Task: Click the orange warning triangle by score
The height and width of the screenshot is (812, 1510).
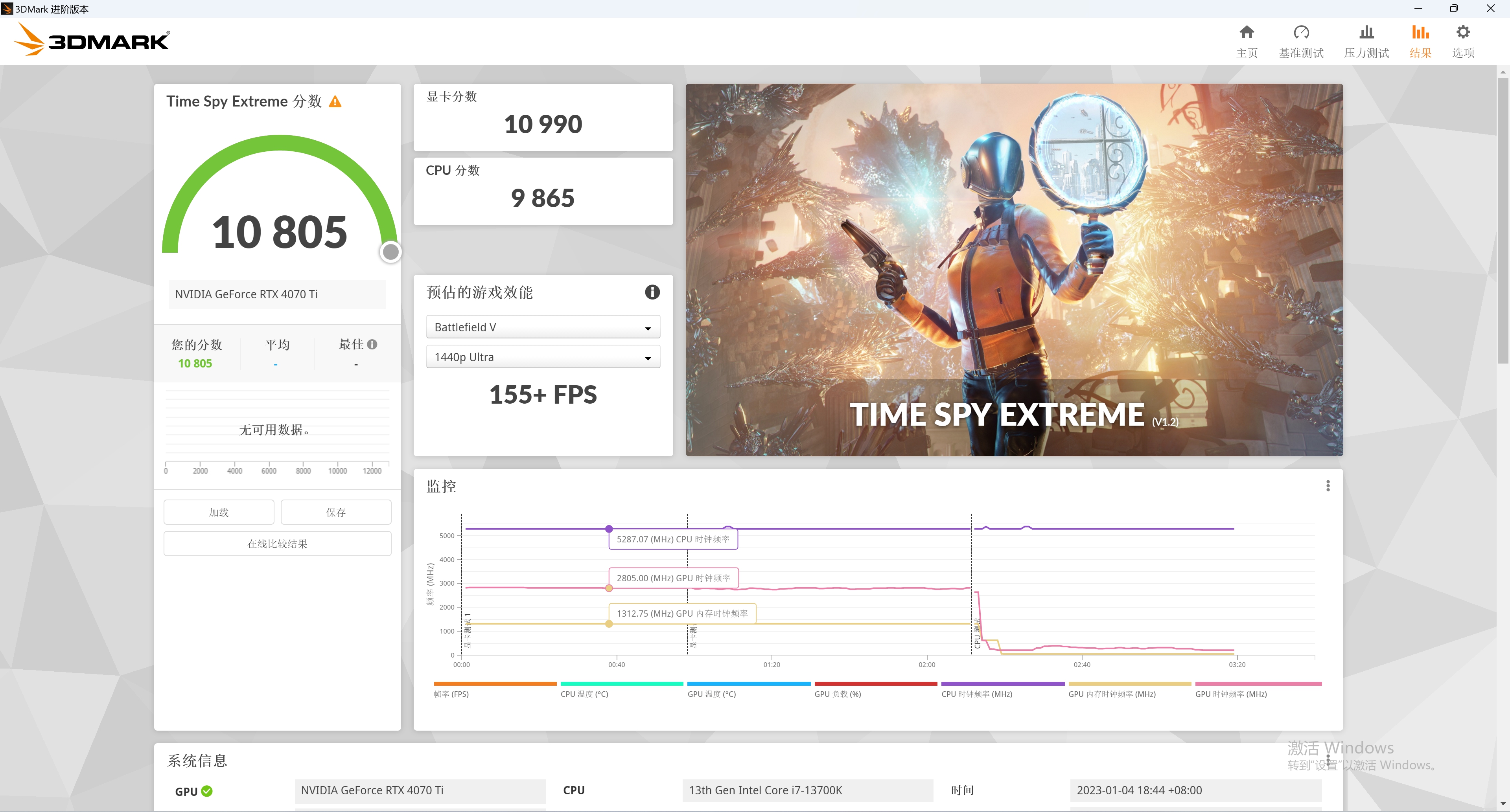Action: coord(335,102)
